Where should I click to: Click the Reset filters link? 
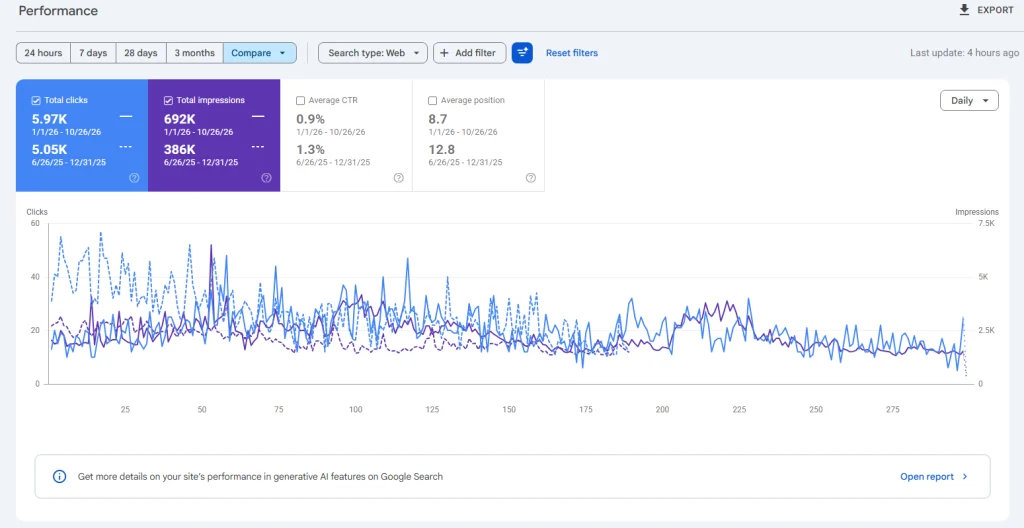click(x=571, y=53)
